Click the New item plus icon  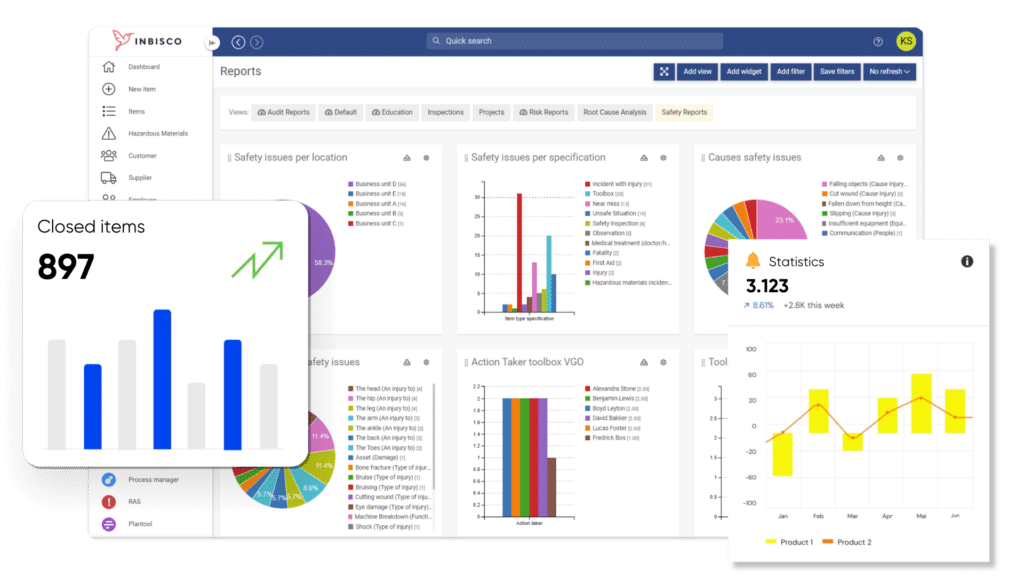coord(108,89)
